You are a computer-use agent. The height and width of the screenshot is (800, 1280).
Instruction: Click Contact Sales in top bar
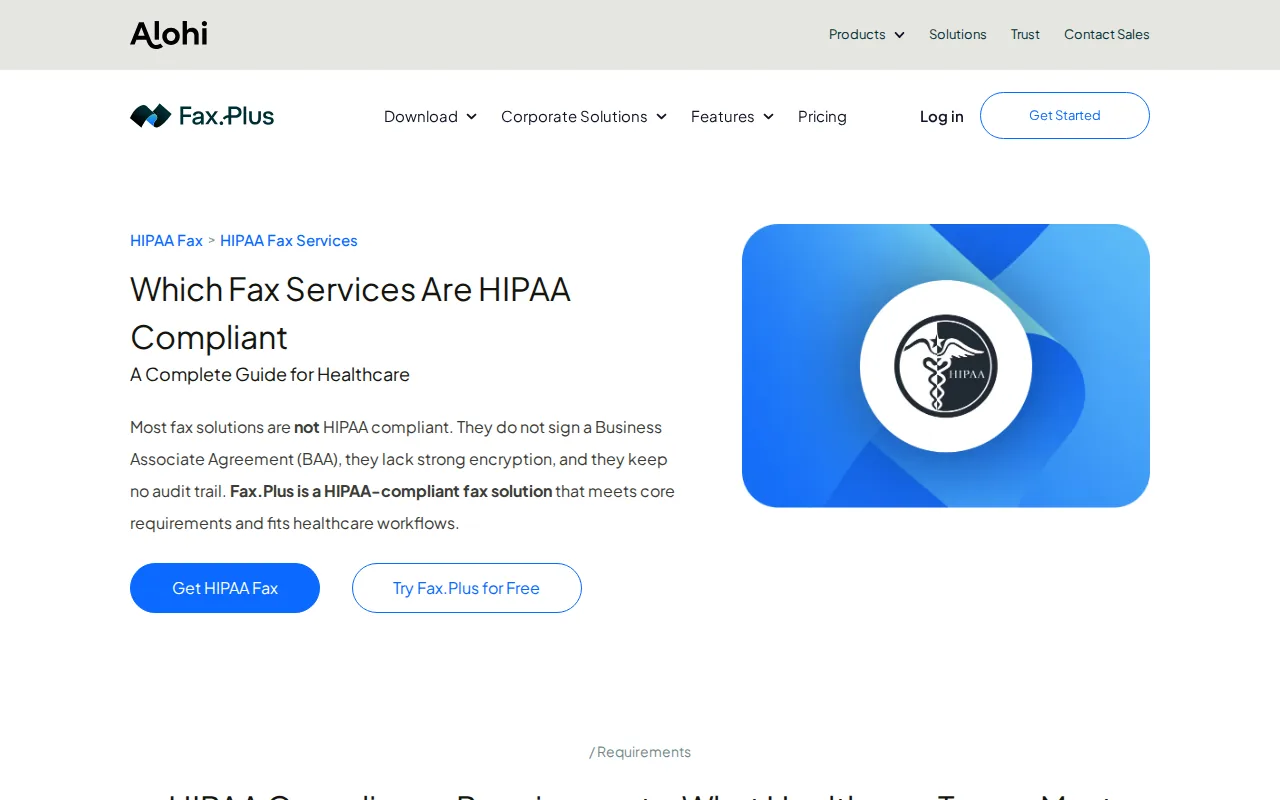point(1106,34)
